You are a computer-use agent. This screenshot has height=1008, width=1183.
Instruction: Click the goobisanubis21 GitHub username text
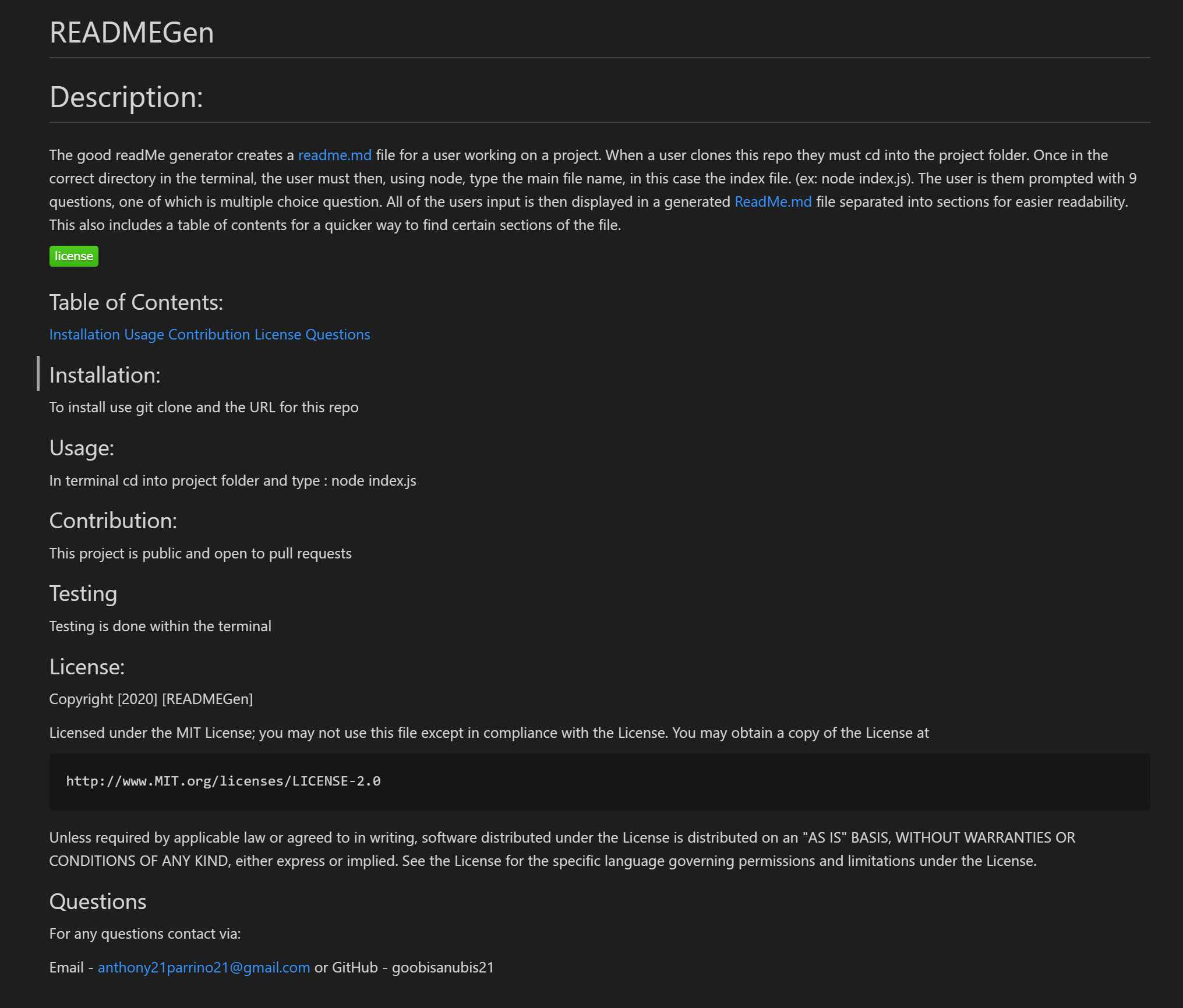442,967
